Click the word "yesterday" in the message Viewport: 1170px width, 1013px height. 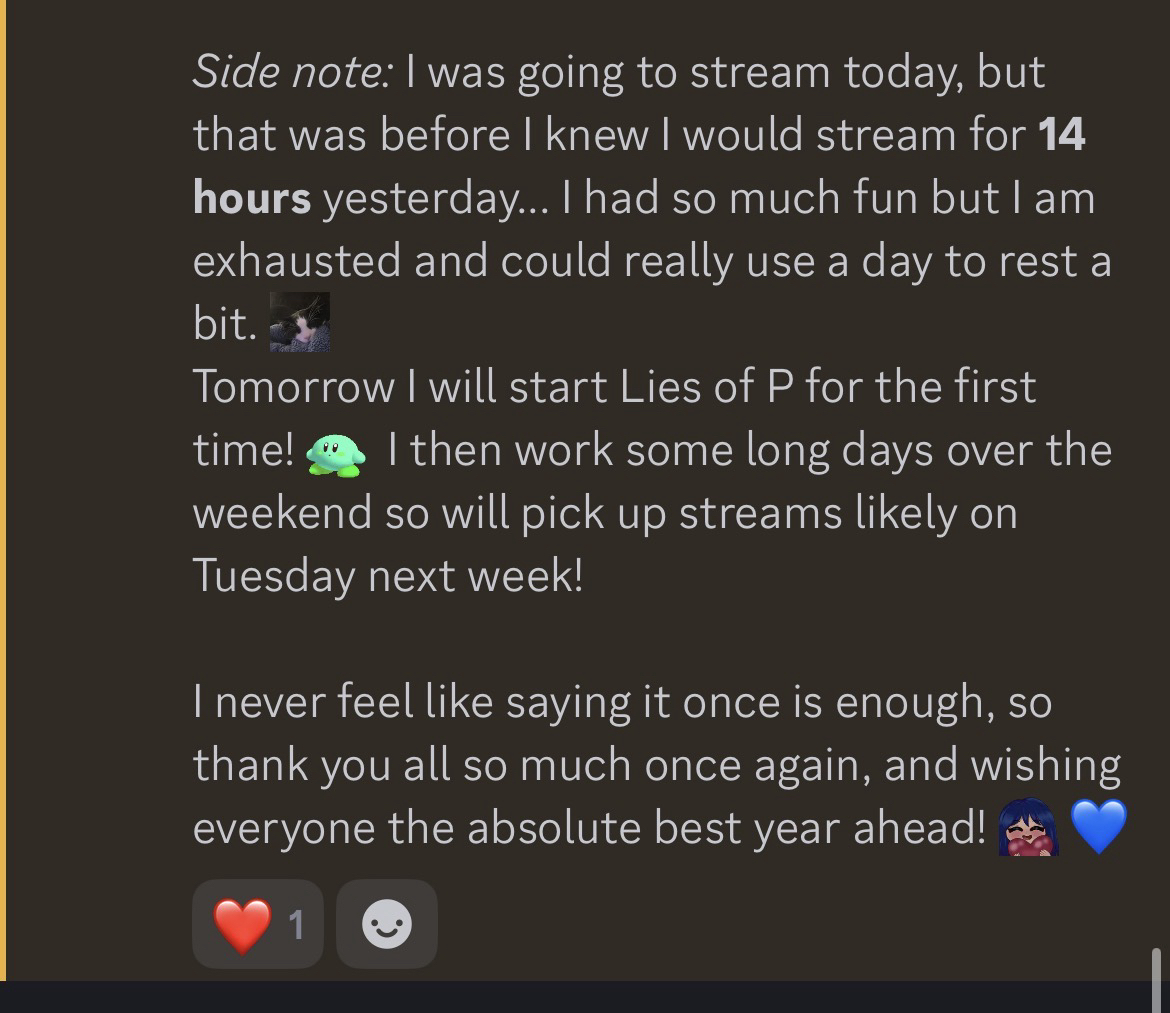[x=427, y=200]
